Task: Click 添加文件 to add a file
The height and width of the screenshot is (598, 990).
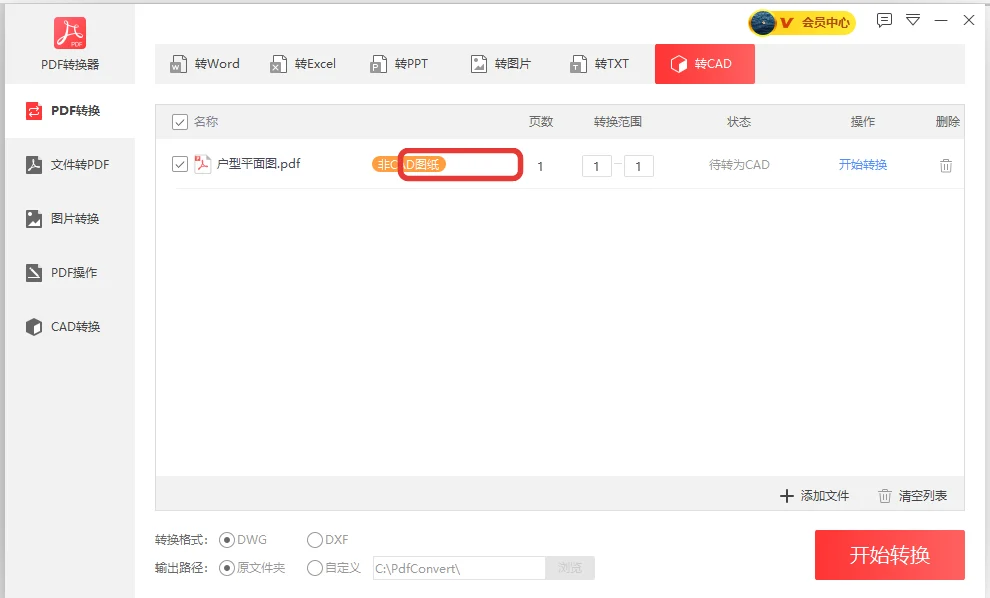Action: 814,496
